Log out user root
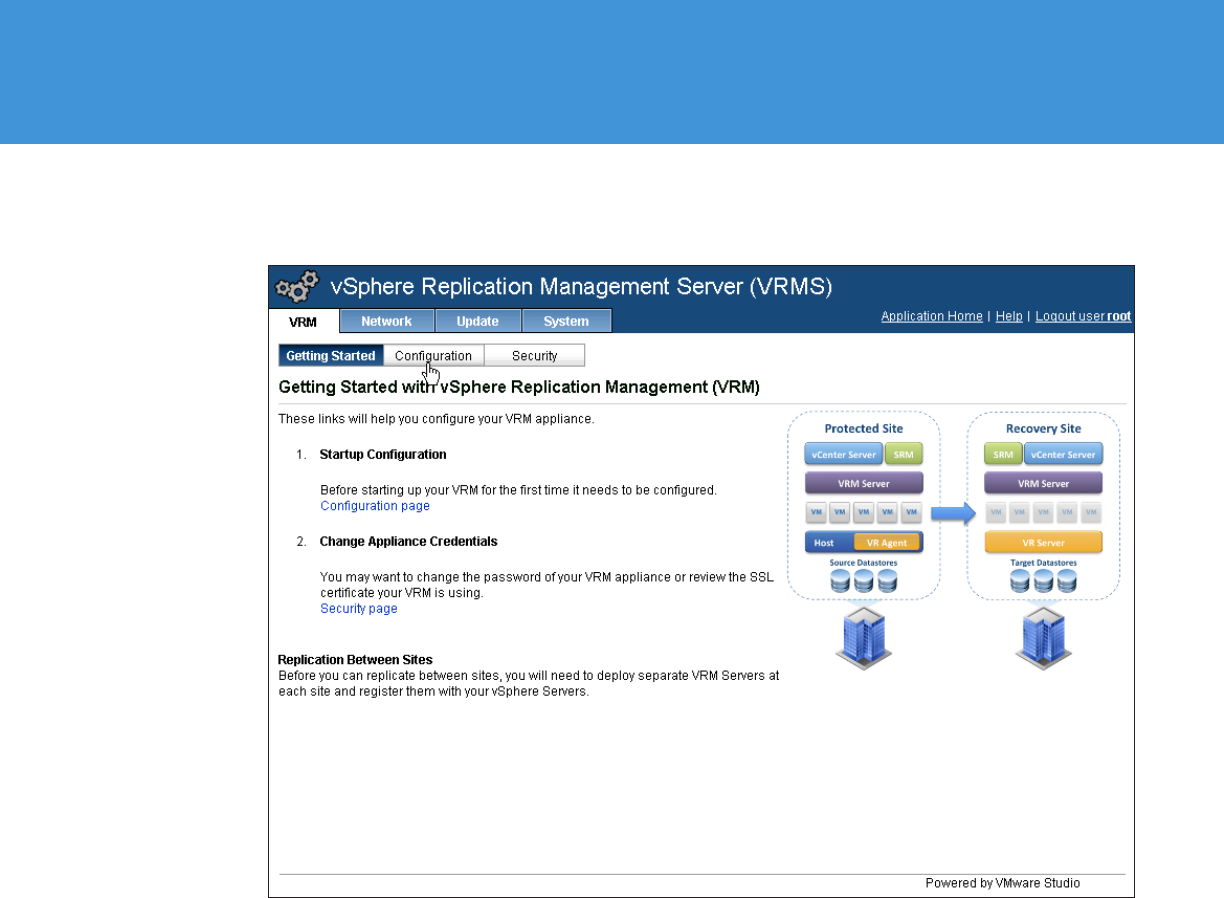Screen dimensions: 1224x898 tap(1083, 316)
